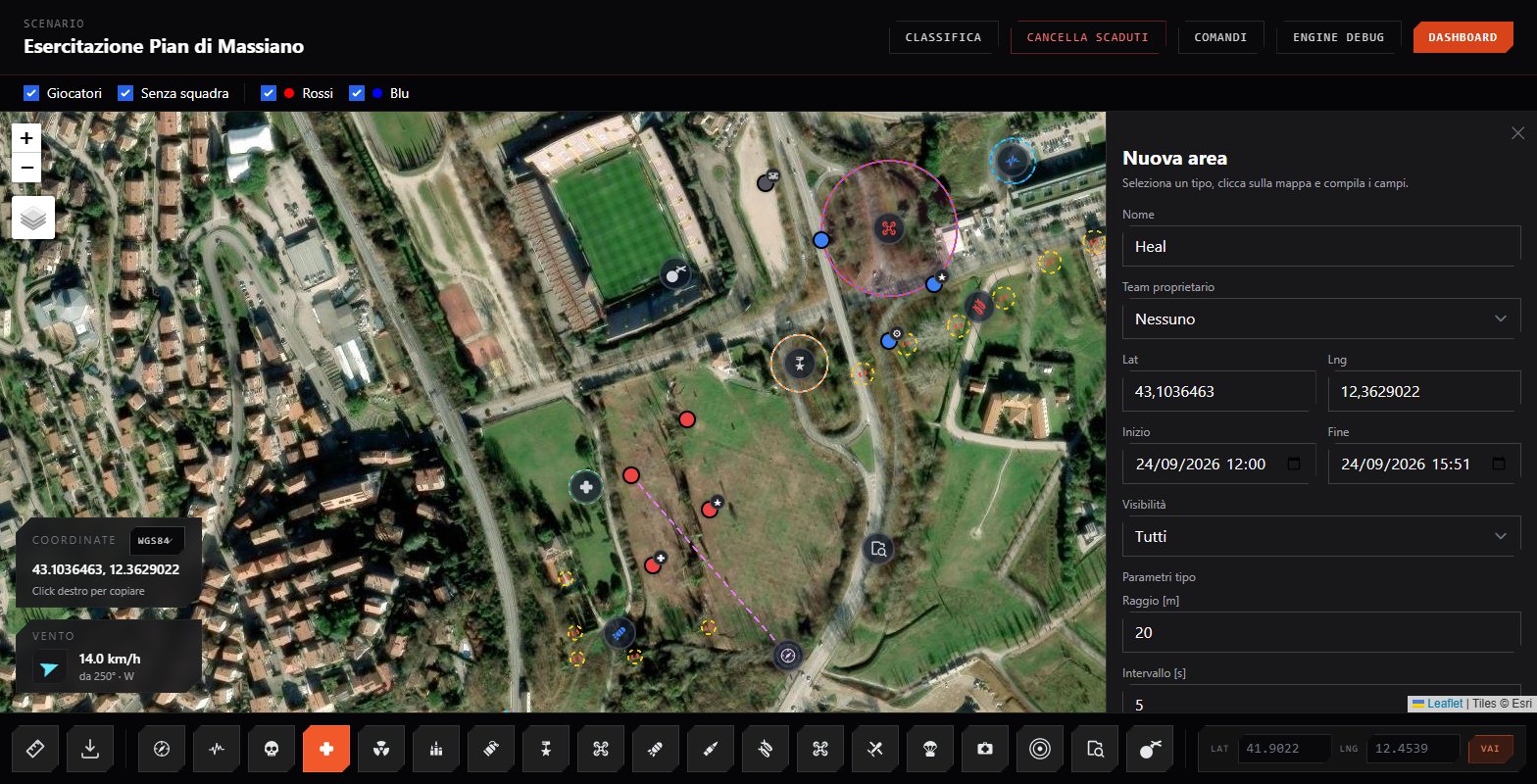Image resolution: width=1537 pixels, height=784 pixels.
Task: Select the grenade tool in toolbar
Action: (491, 750)
